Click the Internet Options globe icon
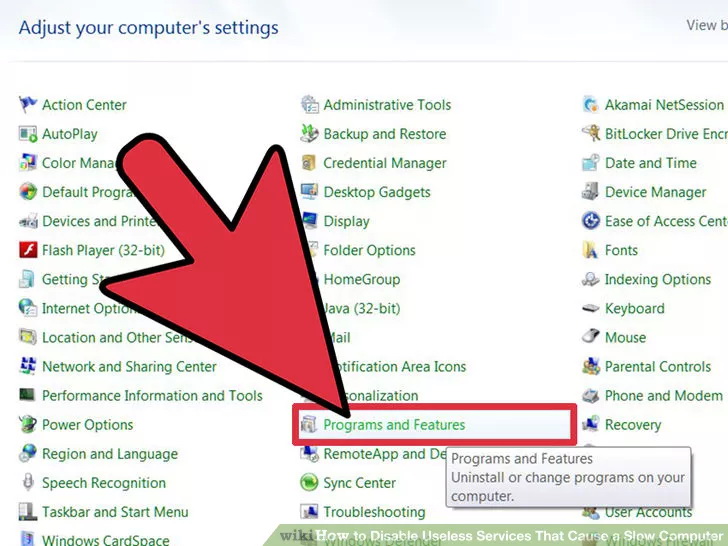Viewport: 728px width, 546px height. tap(27, 308)
